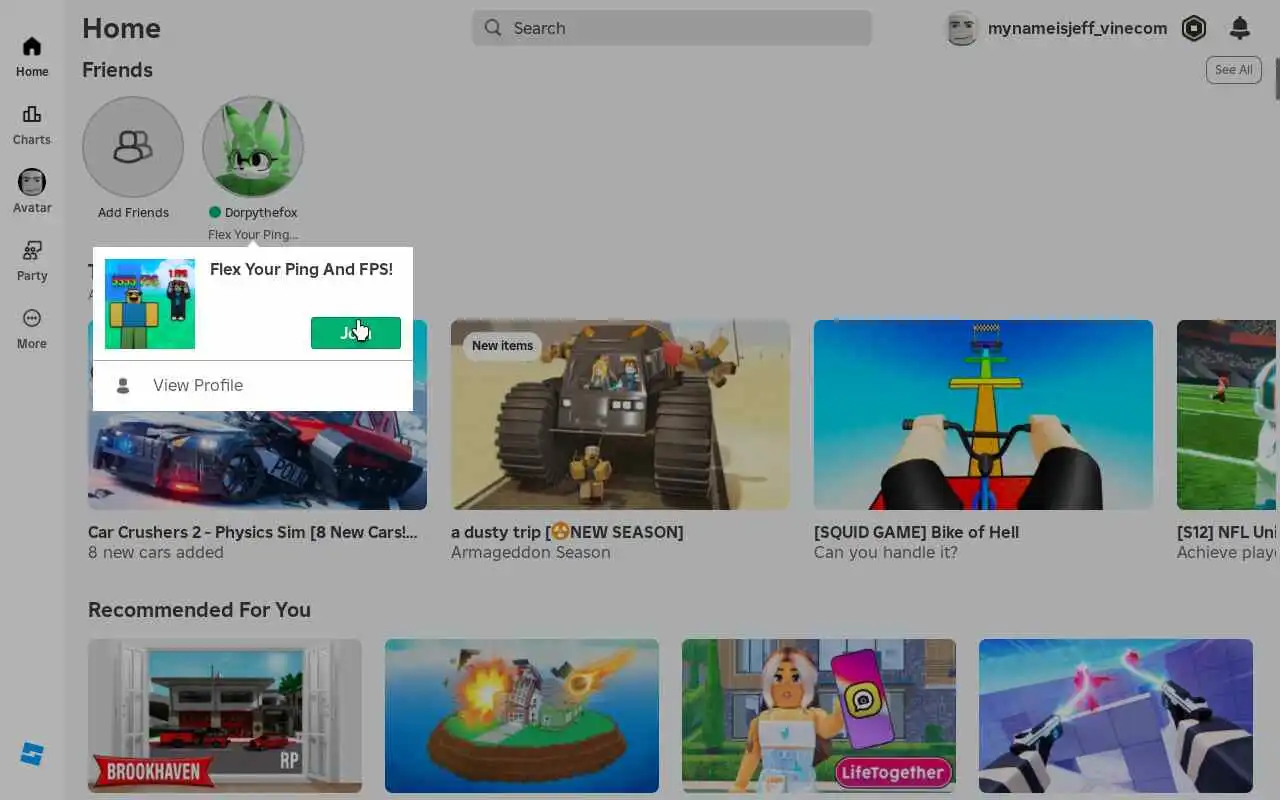Click the Armageddon Season subtitle
Image resolution: width=1280 pixels, height=800 pixels.
point(531,552)
